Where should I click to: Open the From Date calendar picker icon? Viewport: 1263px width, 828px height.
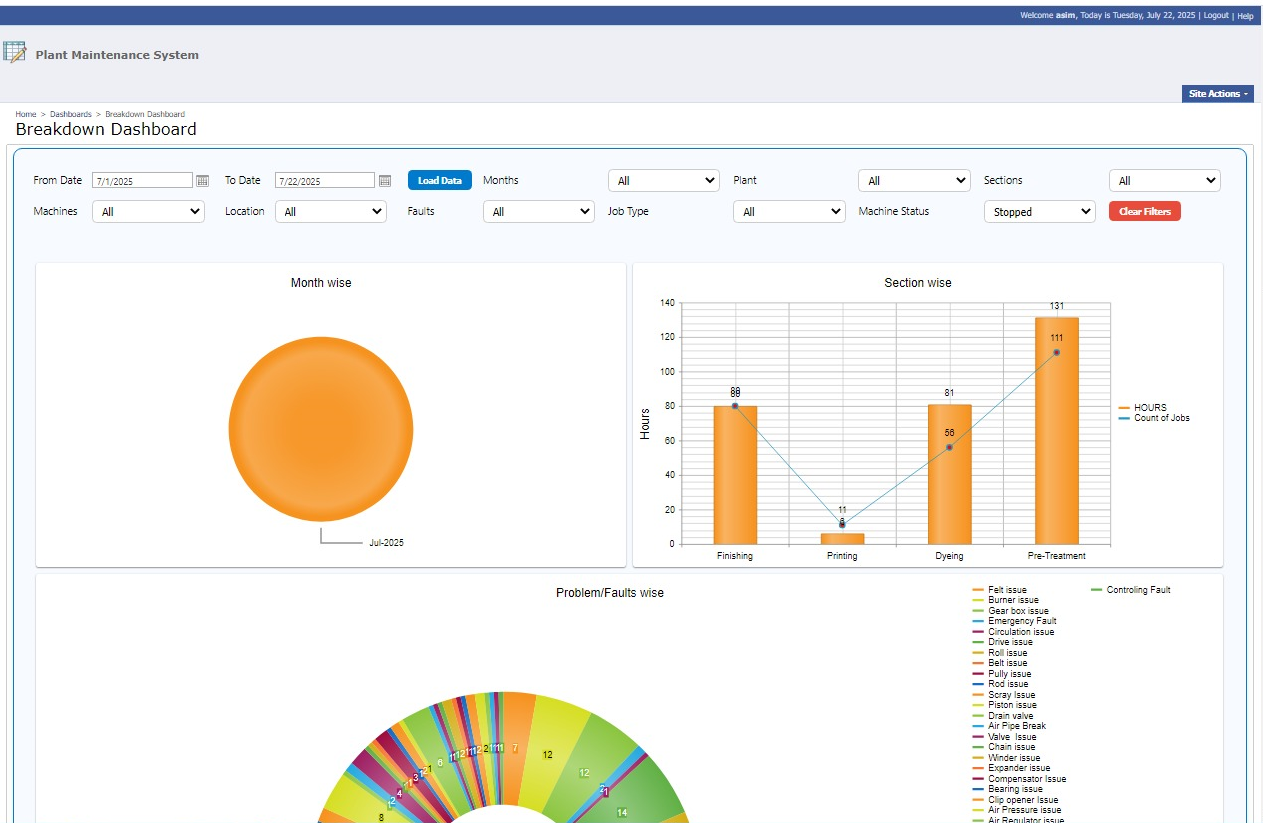coord(202,181)
